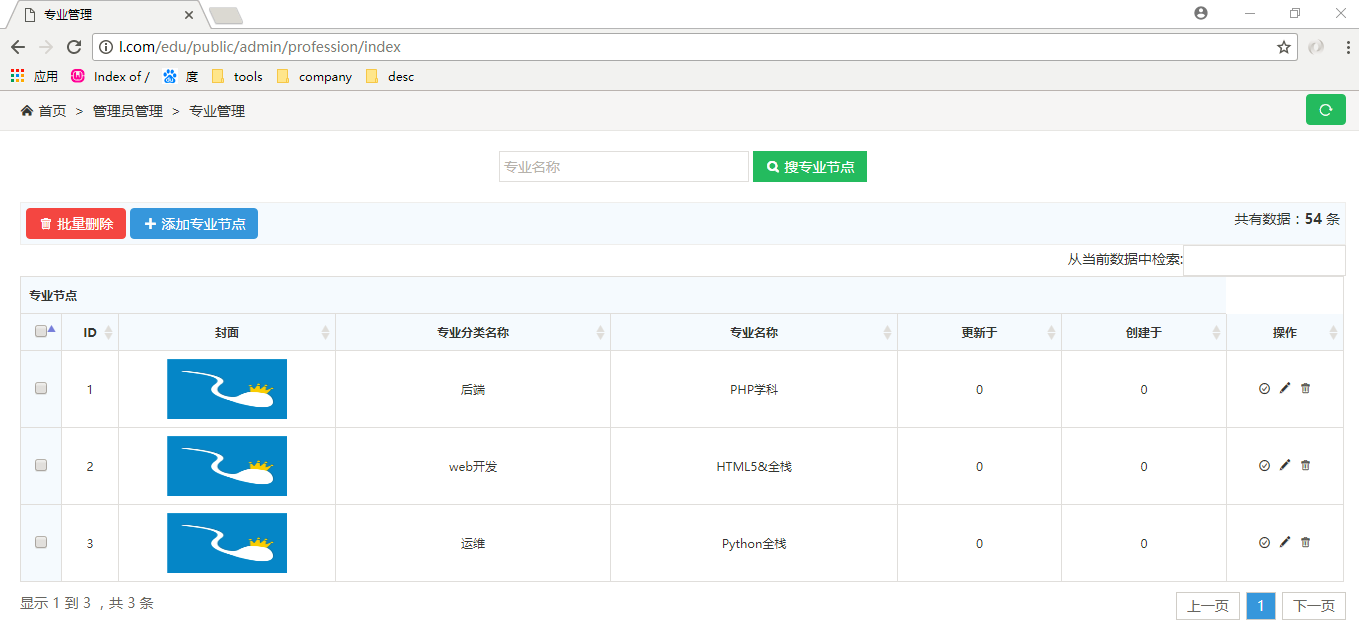Toggle the select-all checkbox in table header
1359x635 pixels.
[x=41, y=332]
